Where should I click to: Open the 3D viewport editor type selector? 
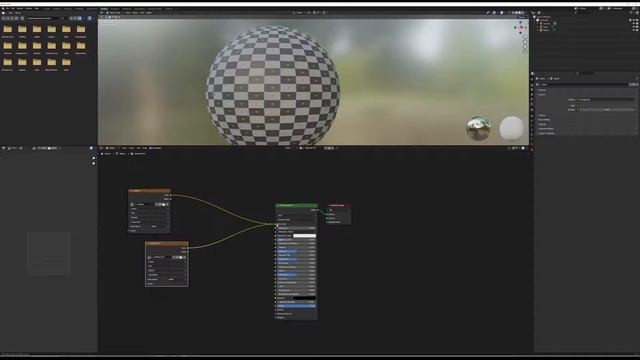pyautogui.click(x=102, y=13)
